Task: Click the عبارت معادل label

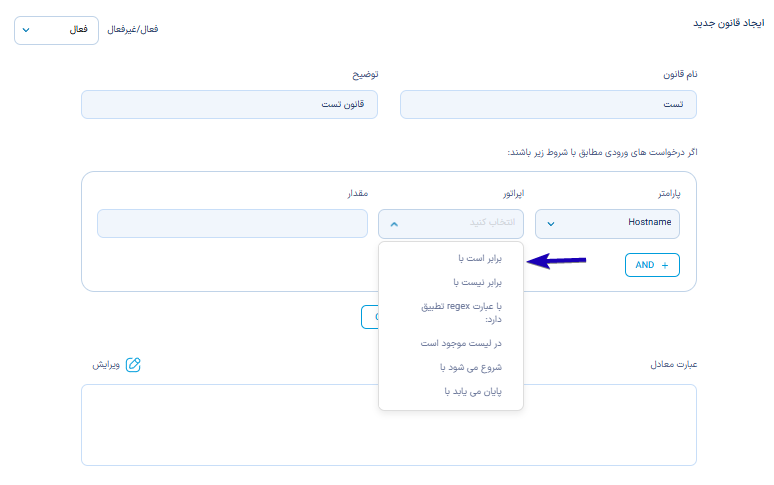Action: point(674,365)
